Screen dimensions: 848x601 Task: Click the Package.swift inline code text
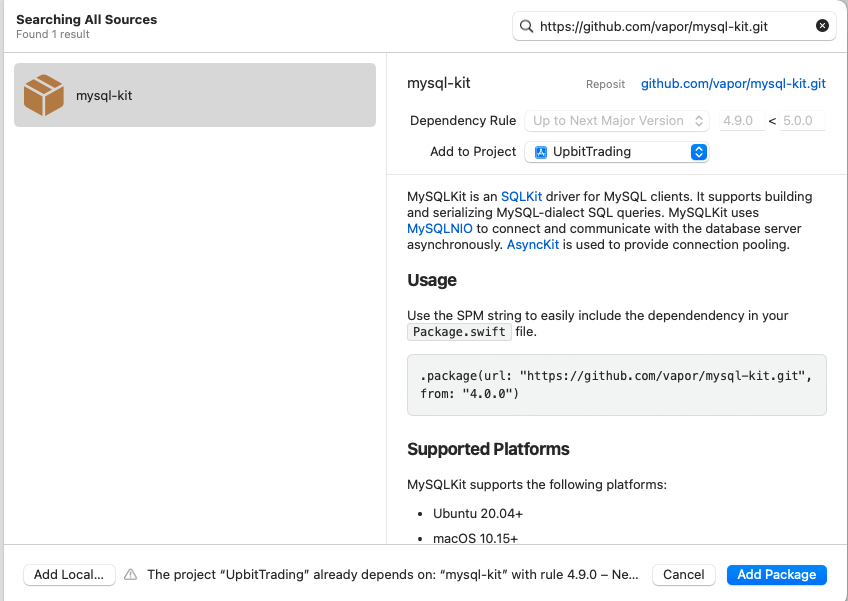[459, 332]
